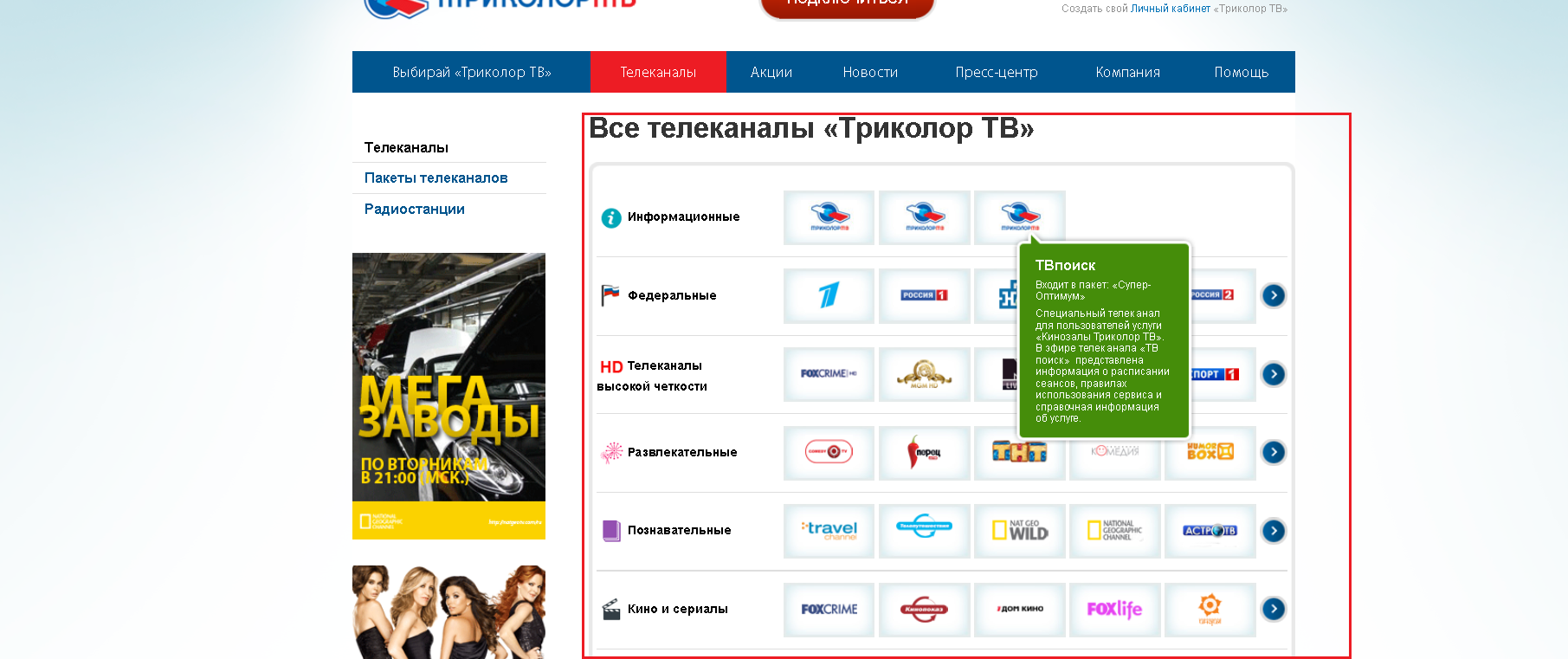Open the MGM HD lion logo tile
1568x659 pixels.
924,374
